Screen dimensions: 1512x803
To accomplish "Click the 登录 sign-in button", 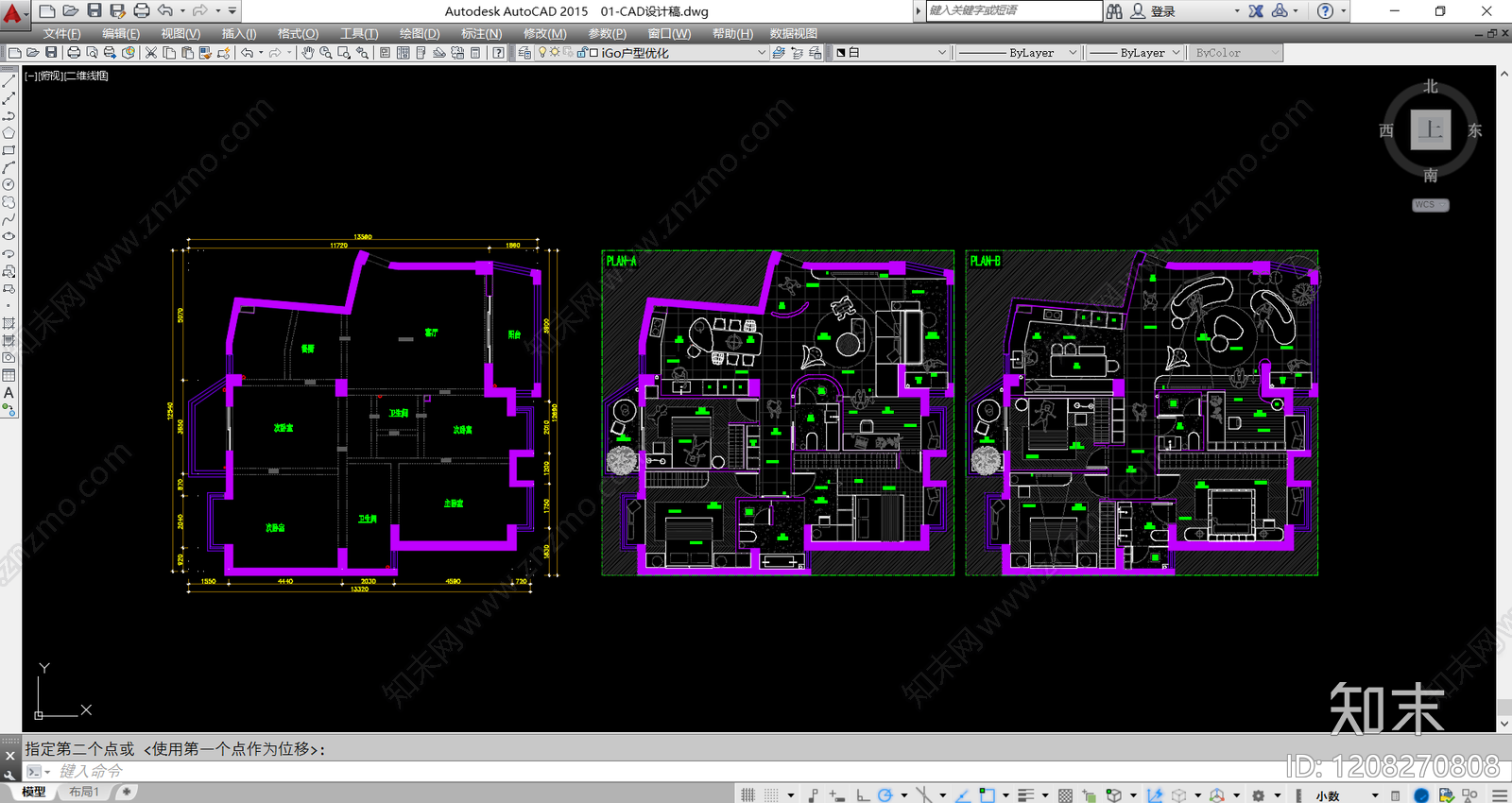I will click(1153, 11).
